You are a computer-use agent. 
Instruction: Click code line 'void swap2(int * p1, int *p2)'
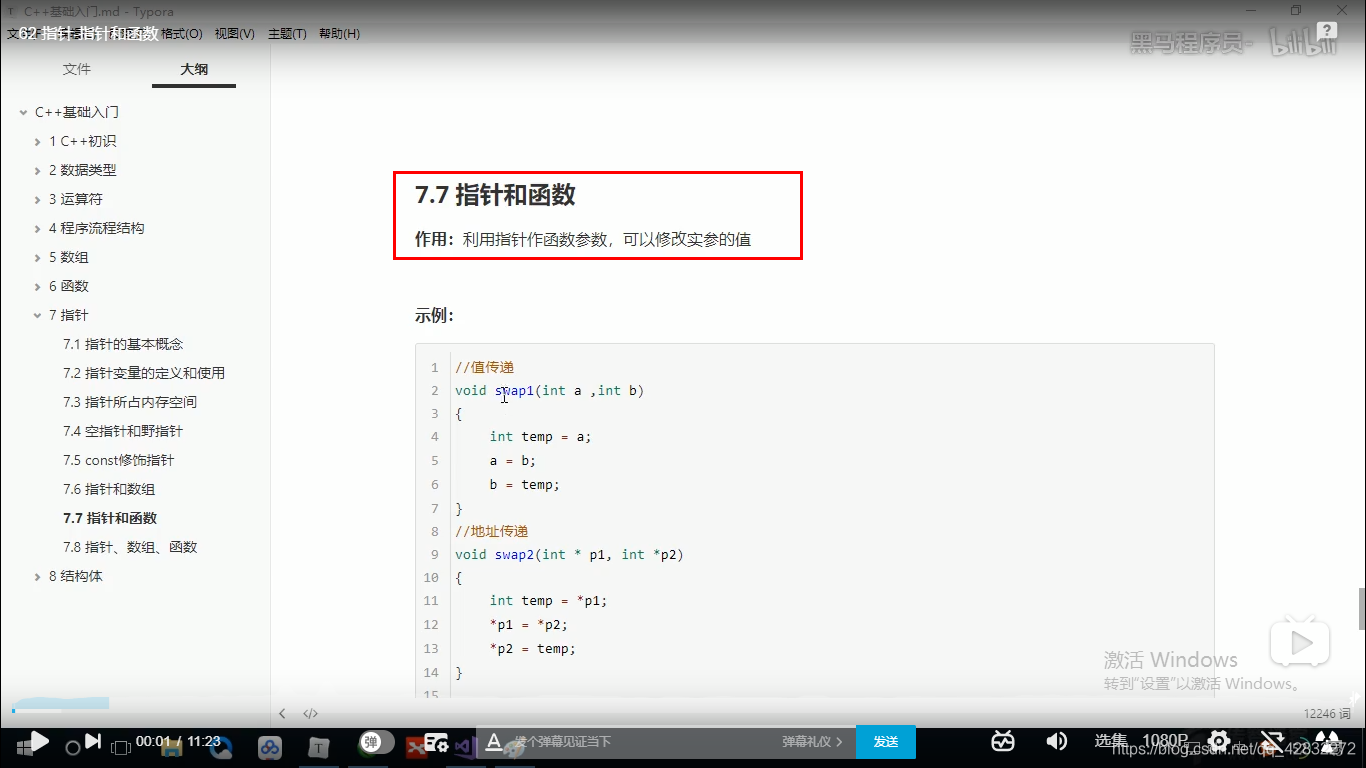(569, 554)
